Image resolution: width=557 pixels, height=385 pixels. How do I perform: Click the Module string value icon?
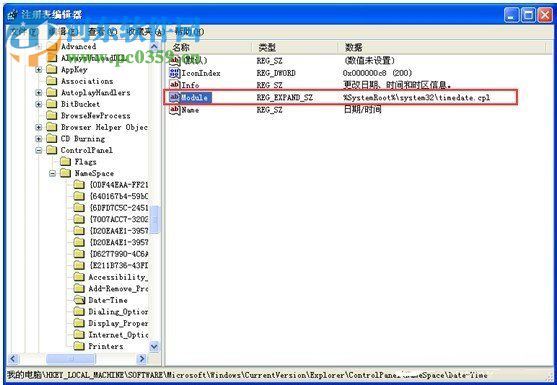(174, 97)
